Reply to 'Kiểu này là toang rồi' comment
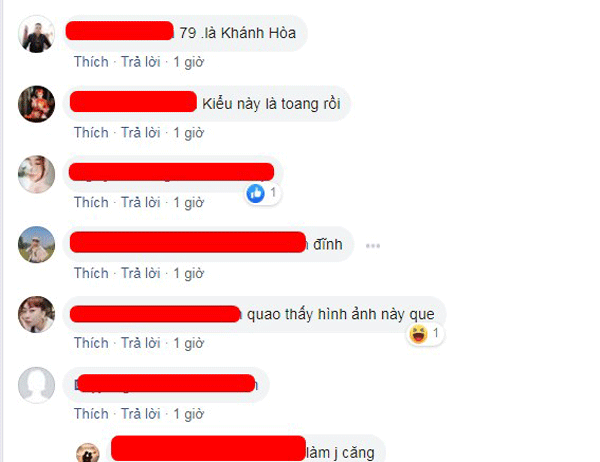This screenshot has height=462, width=600. pyautogui.click(x=140, y=132)
